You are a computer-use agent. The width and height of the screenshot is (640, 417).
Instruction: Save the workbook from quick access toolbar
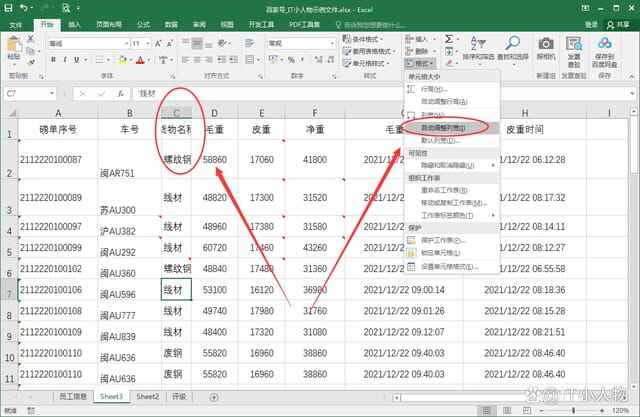click(8, 7)
